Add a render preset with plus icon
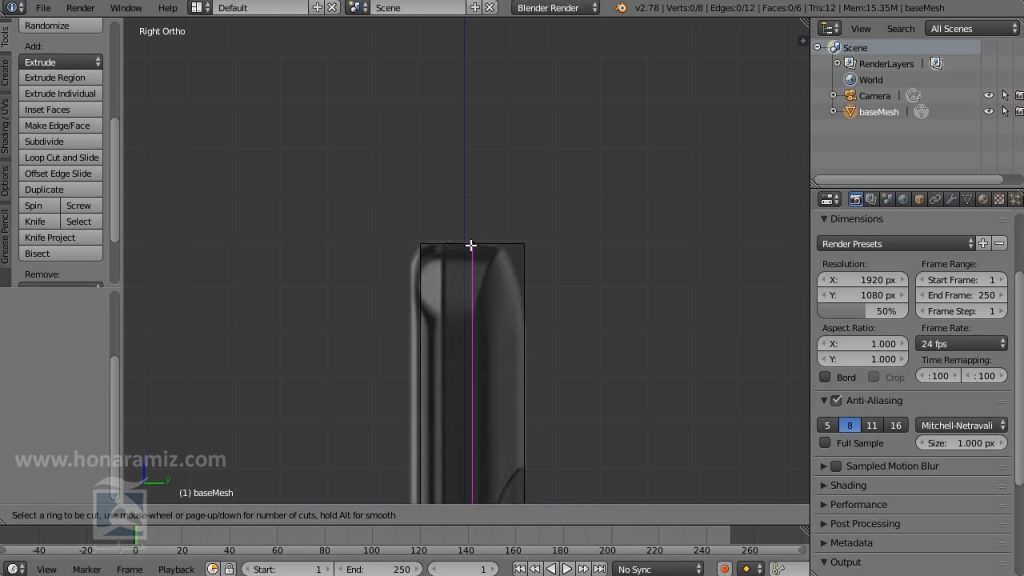 (983, 244)
